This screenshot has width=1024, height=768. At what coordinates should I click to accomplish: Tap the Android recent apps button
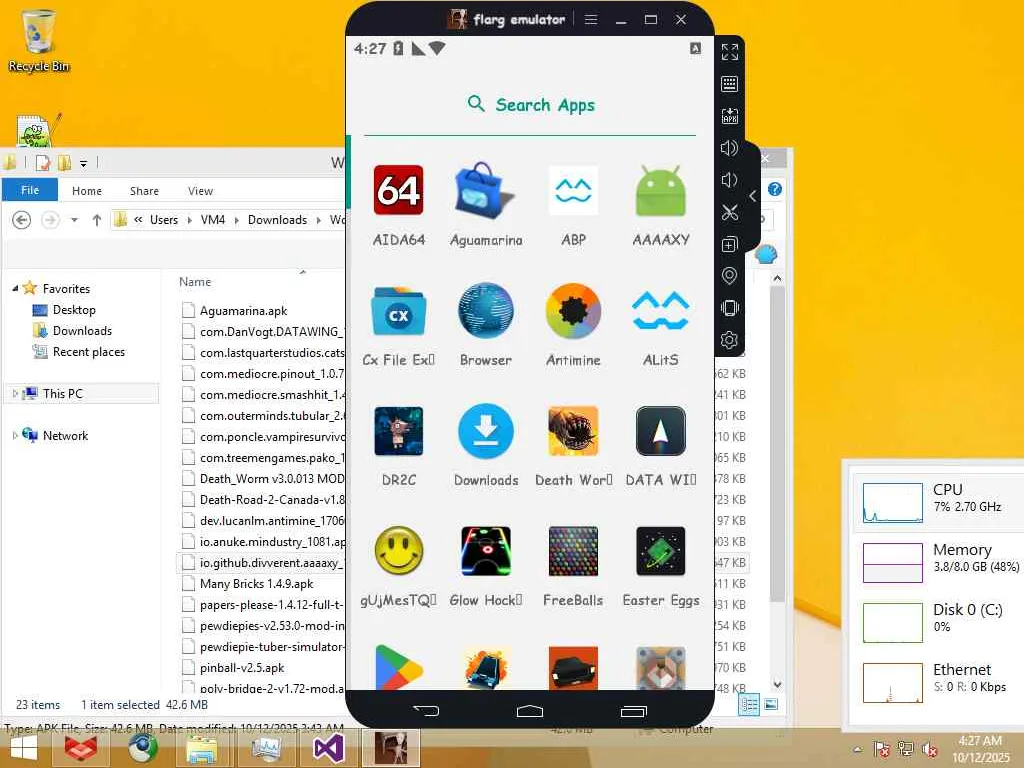[x=633, y=711]
